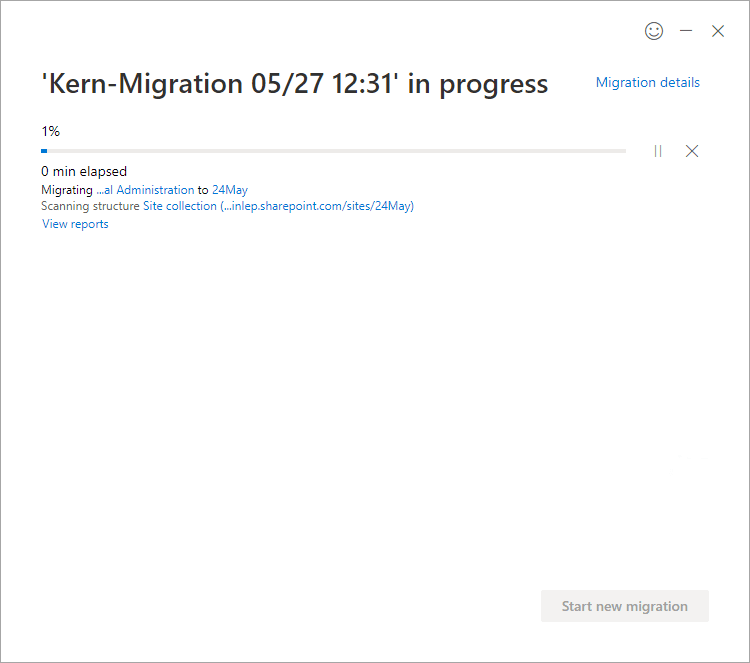Screen dimensions: 750x663
Task: Click the 'Migrating' status label
Action: [x=67, y=189]
